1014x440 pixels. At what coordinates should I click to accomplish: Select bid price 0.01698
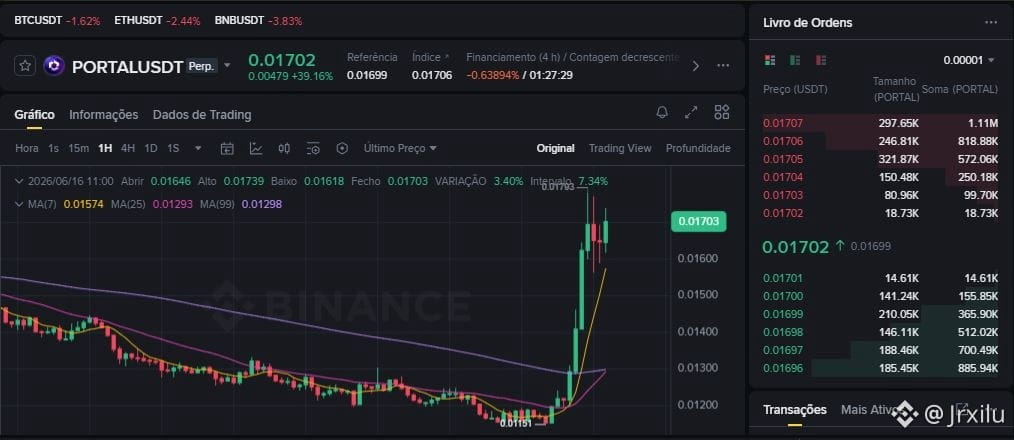click(x=782, y=332)
